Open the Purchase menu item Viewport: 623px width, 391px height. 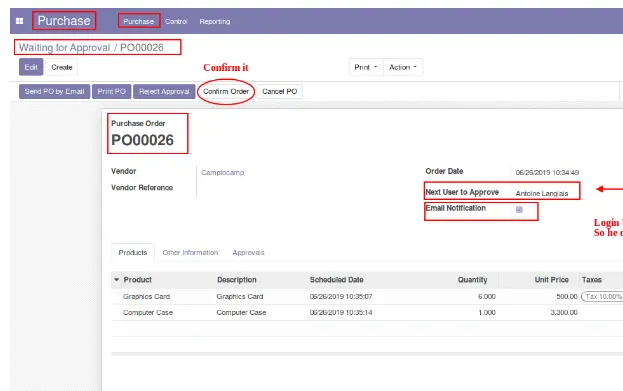(139, 21)
